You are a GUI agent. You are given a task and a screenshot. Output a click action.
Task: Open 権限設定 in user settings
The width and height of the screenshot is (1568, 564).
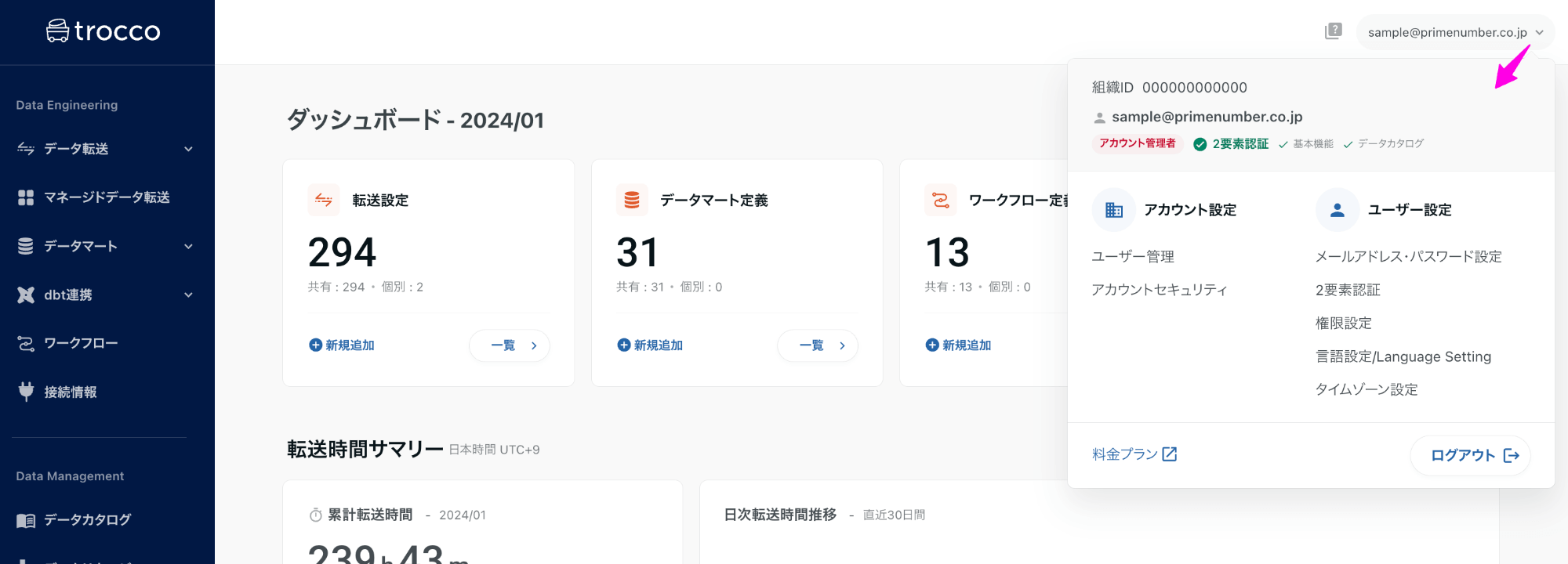(x=1344, y=324)
